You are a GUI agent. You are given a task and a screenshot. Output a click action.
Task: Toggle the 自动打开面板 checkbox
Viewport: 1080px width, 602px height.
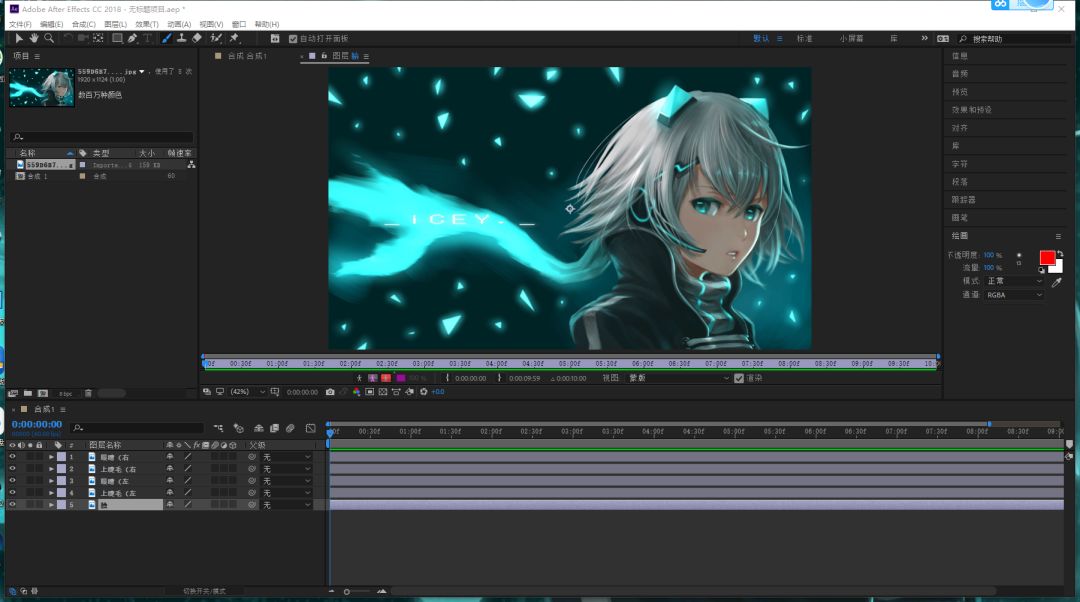pos(293,39)
